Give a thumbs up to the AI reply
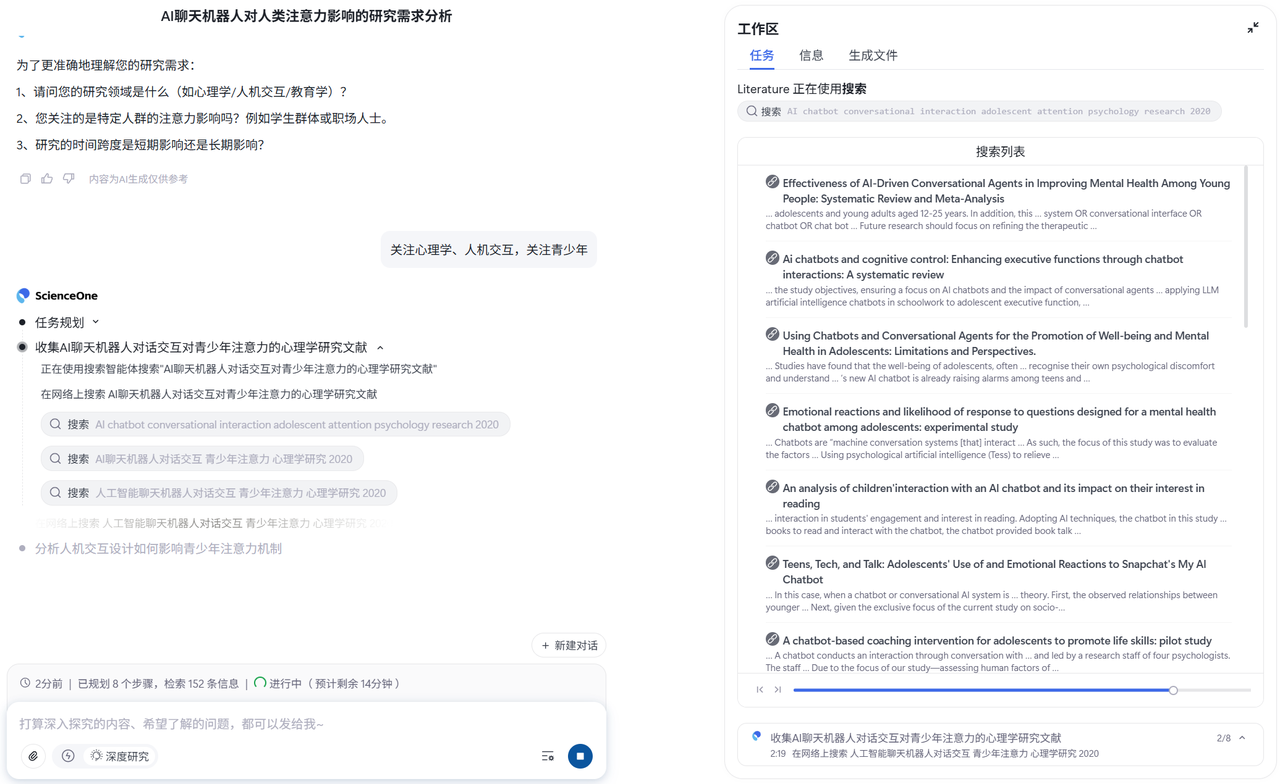Screen dimensions: 1280x784 (x=46, y=177)
